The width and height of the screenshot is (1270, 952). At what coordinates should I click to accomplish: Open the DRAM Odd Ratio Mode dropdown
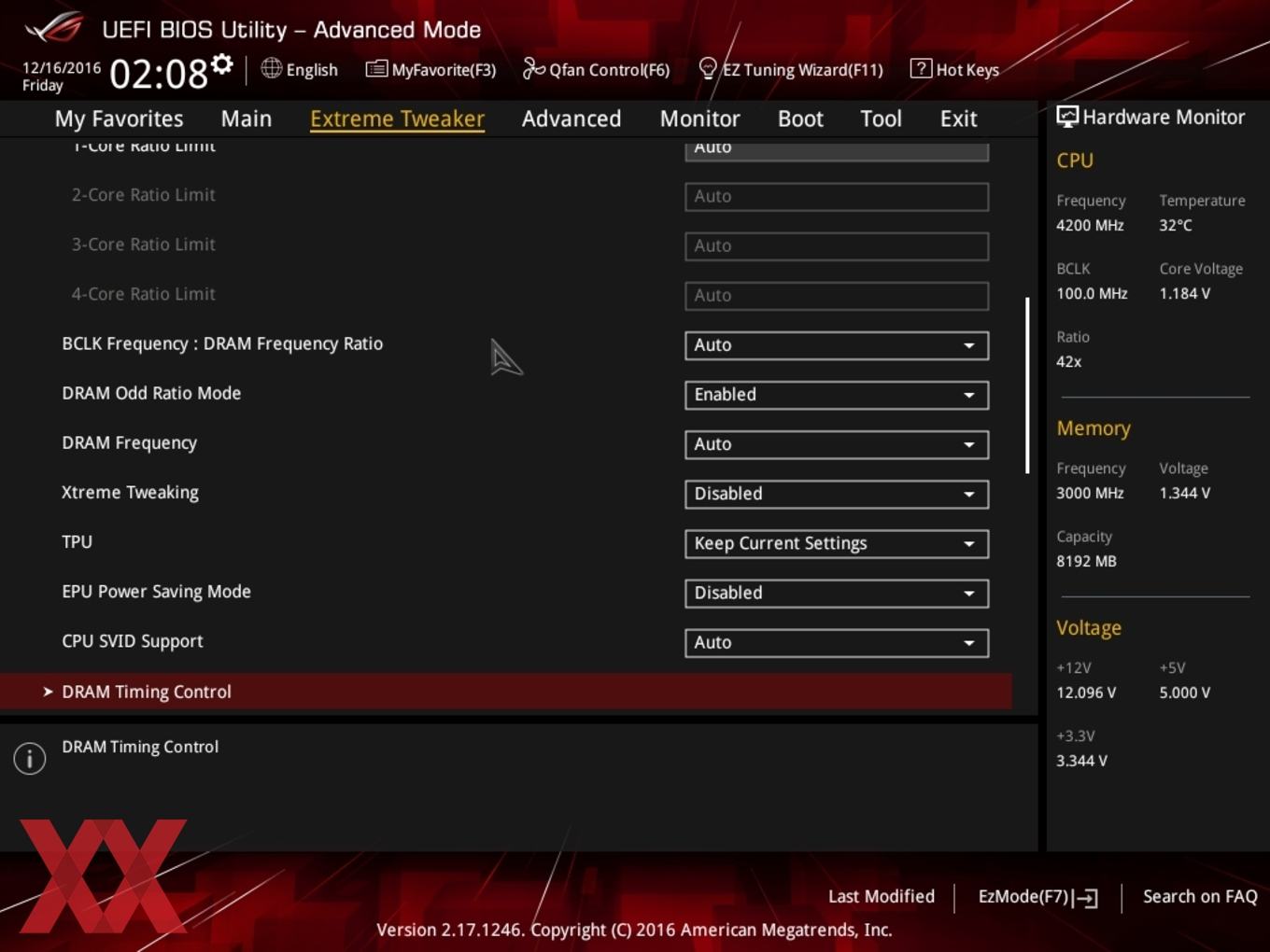837,395
